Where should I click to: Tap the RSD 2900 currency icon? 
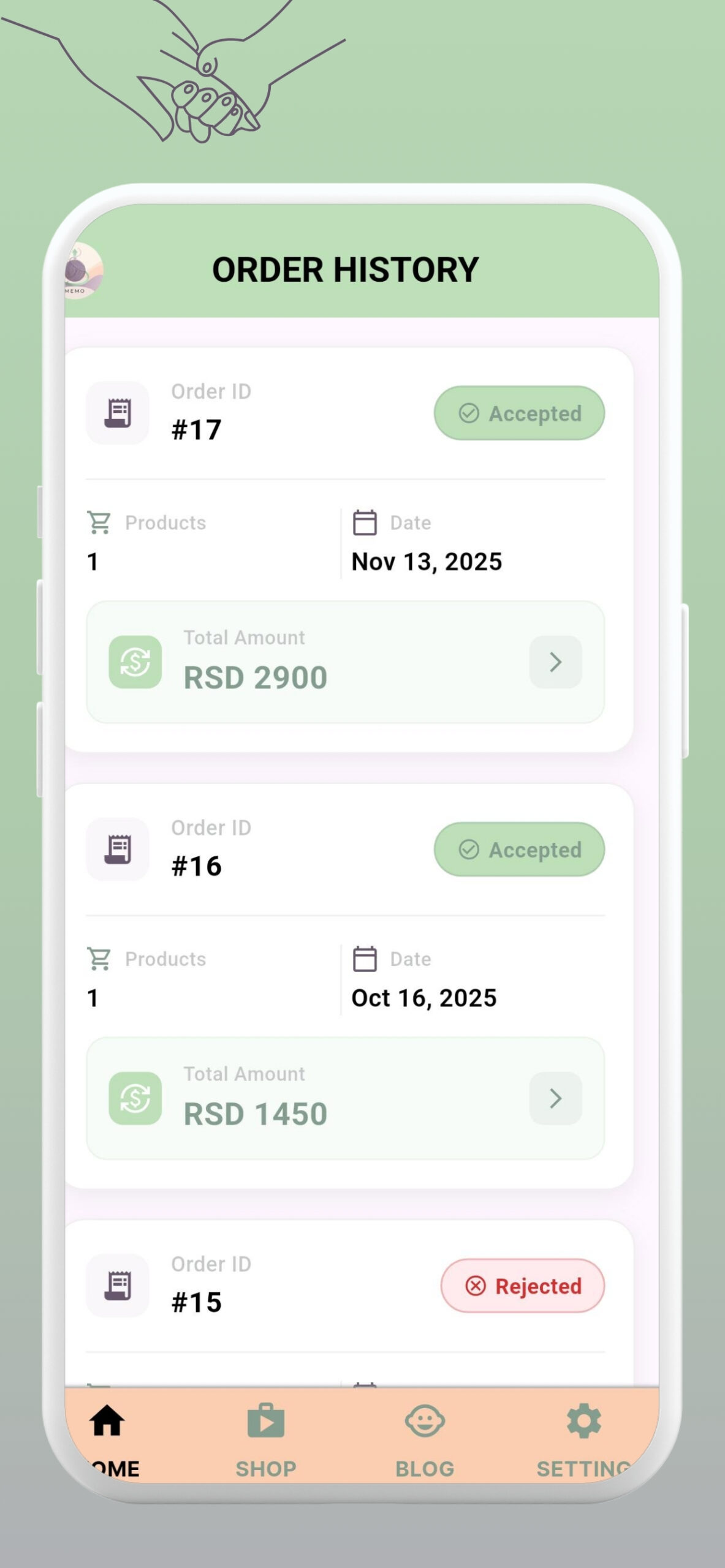click(135, 662)
